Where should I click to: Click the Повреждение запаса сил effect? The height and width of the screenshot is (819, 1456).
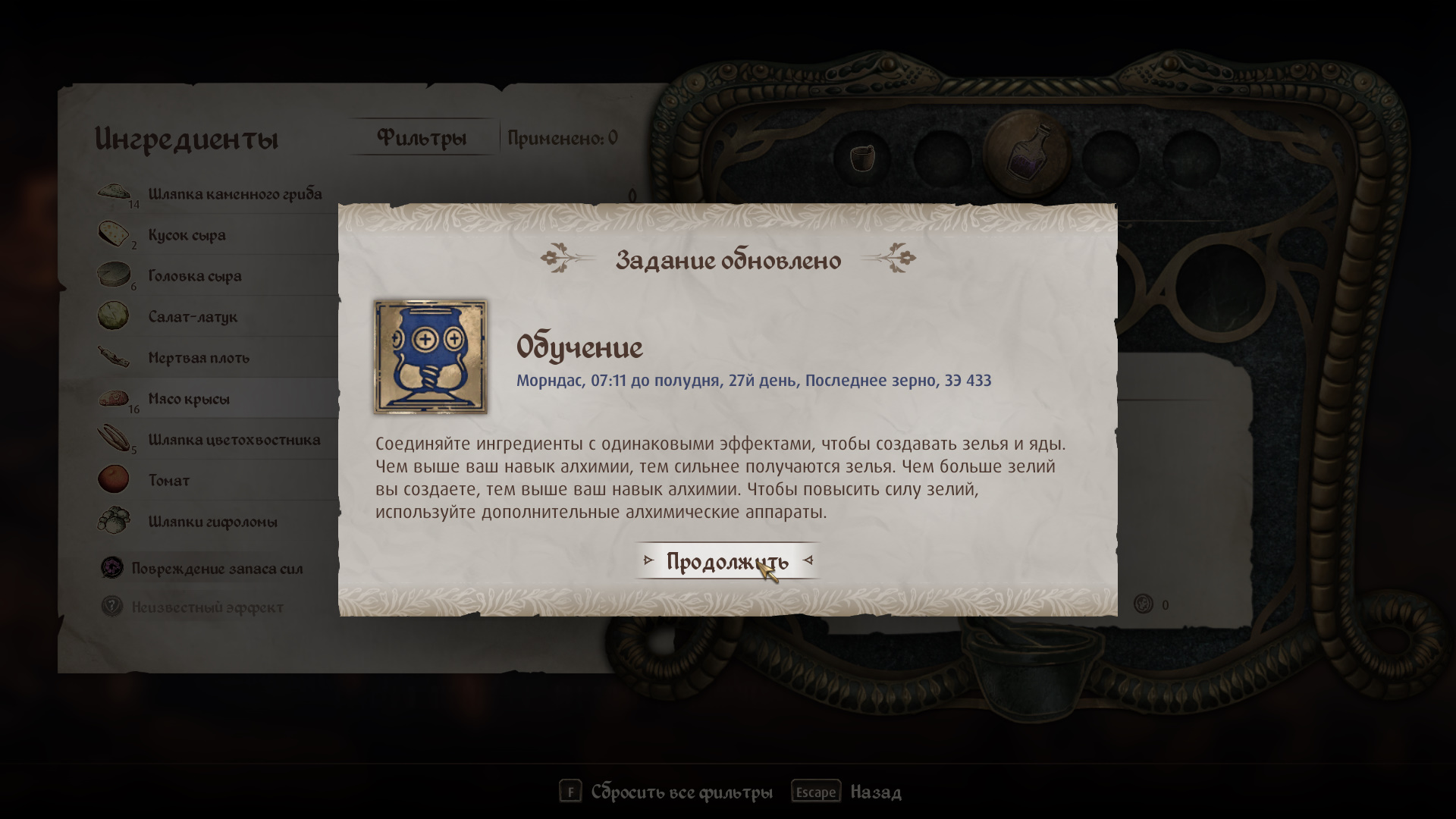202,569
